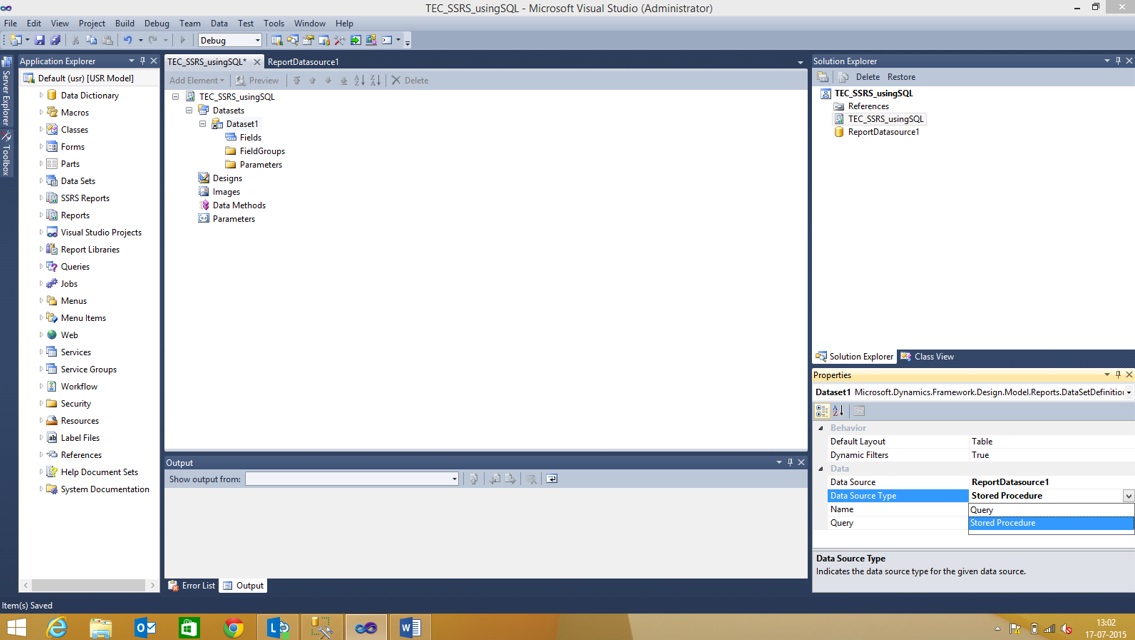Toggle auto-hide pin on Application Explorer

[141, 61]
